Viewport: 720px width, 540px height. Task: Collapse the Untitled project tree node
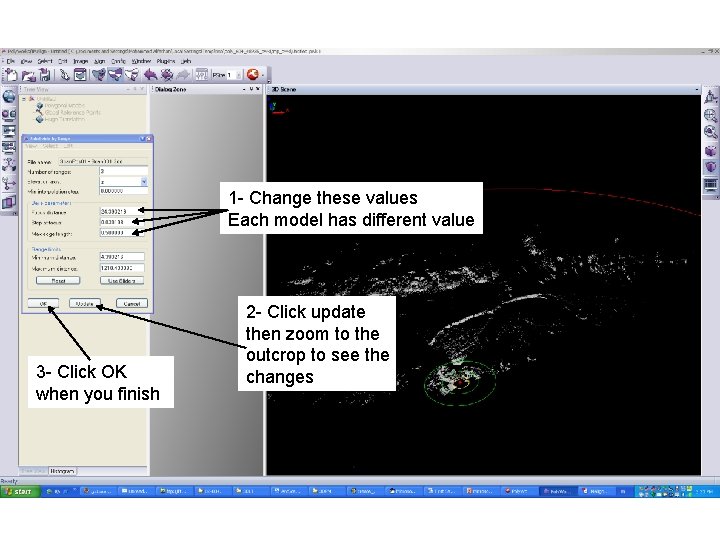[25, 99]
